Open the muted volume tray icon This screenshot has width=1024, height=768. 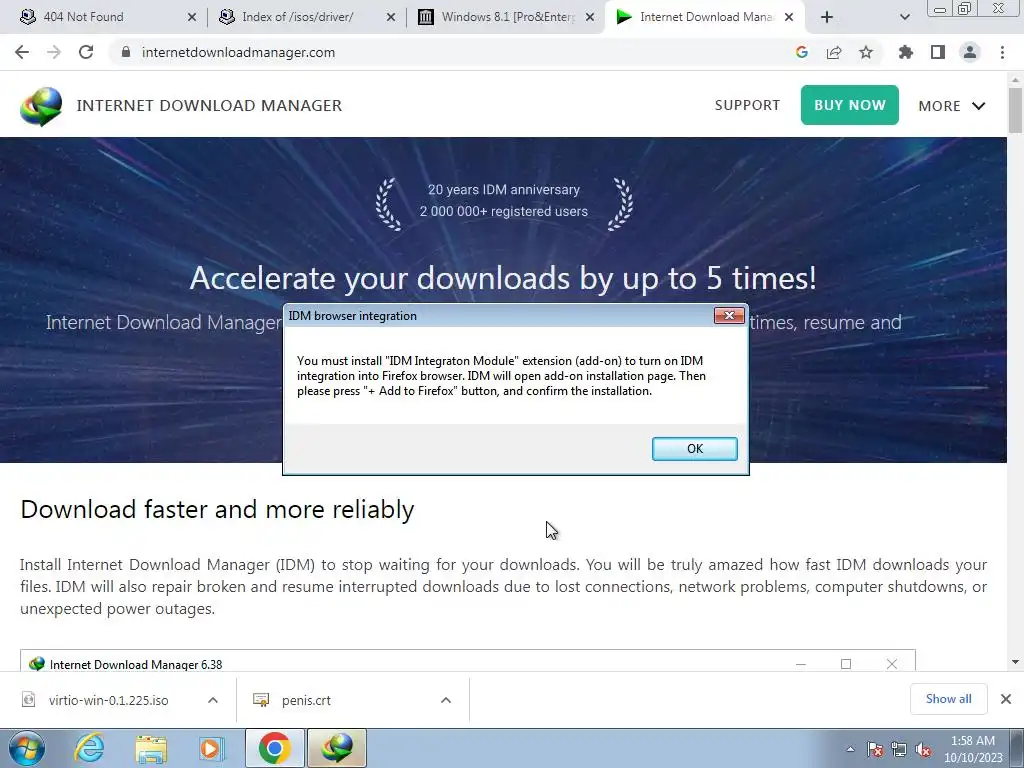point(923,749)
